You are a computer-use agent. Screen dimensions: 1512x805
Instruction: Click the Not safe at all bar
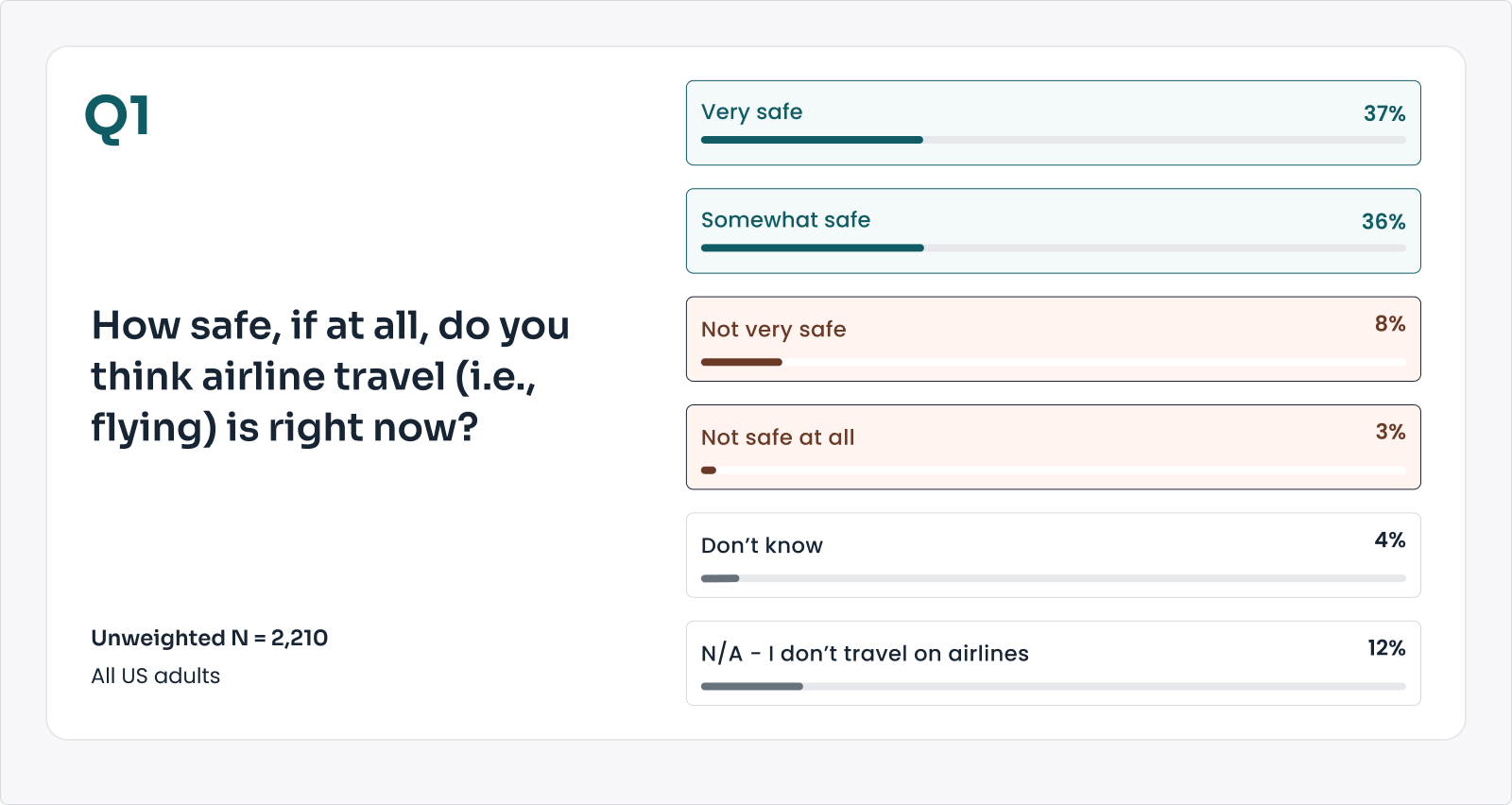(x=1053, y=471)
